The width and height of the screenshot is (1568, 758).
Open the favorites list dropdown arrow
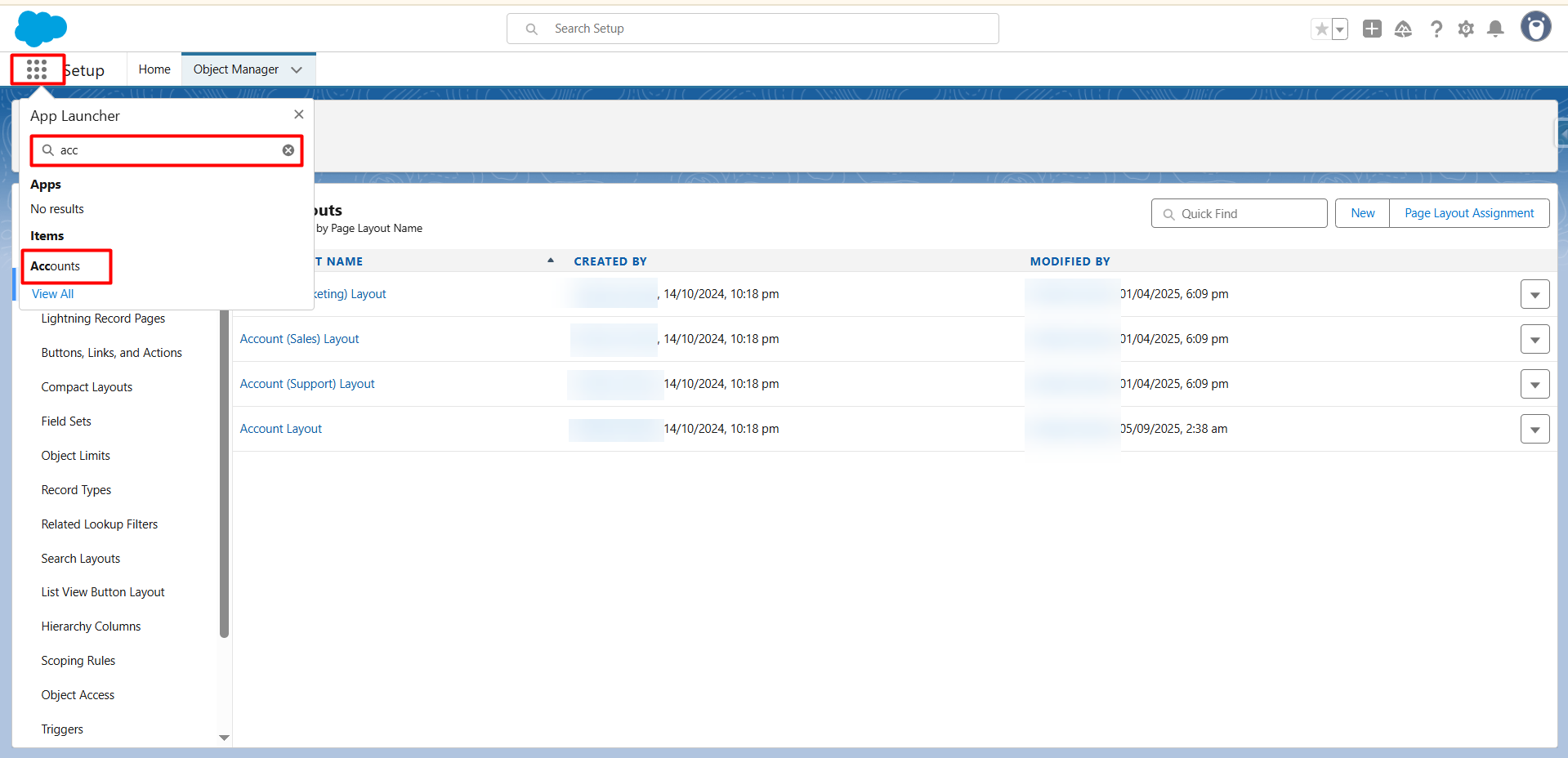click(1340, 29)
